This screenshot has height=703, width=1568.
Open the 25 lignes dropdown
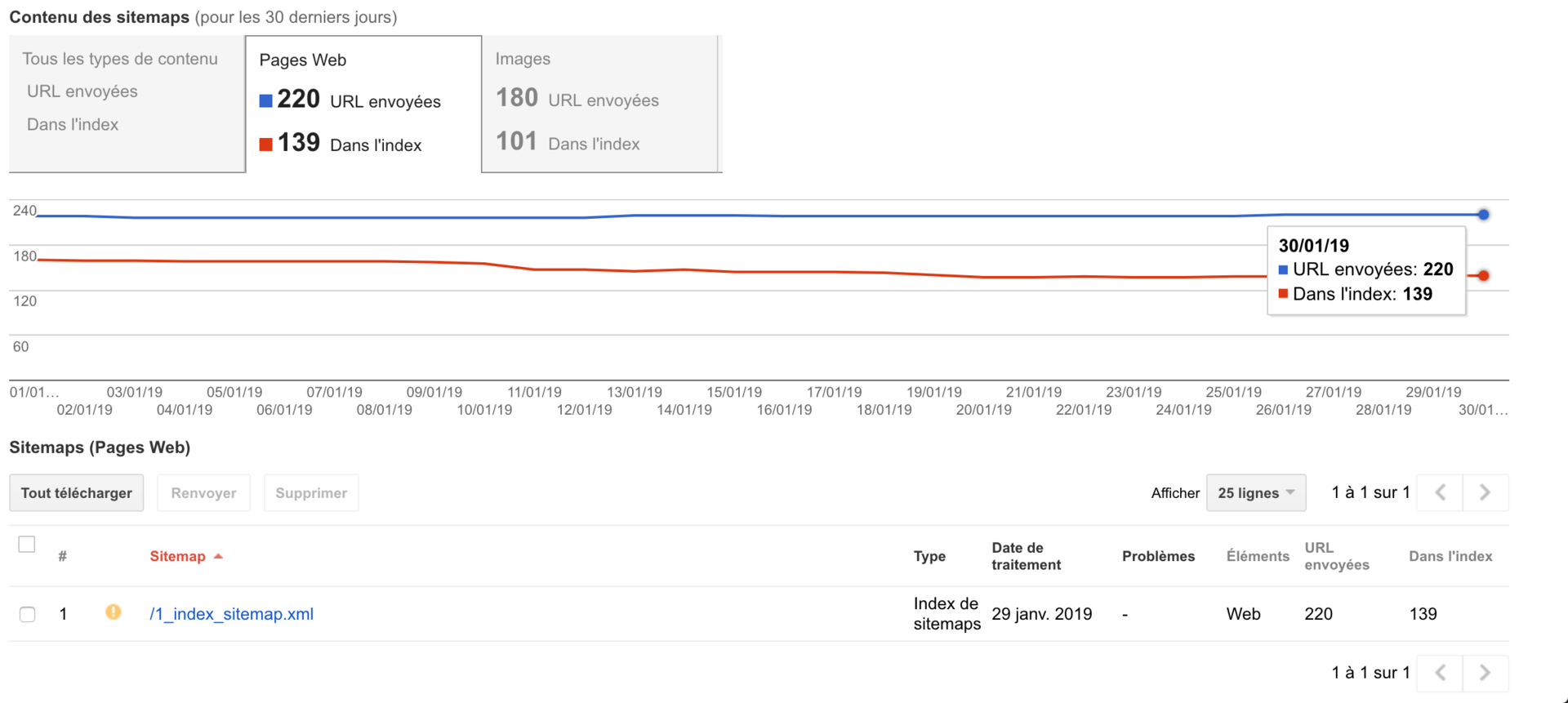point(1256,492)
